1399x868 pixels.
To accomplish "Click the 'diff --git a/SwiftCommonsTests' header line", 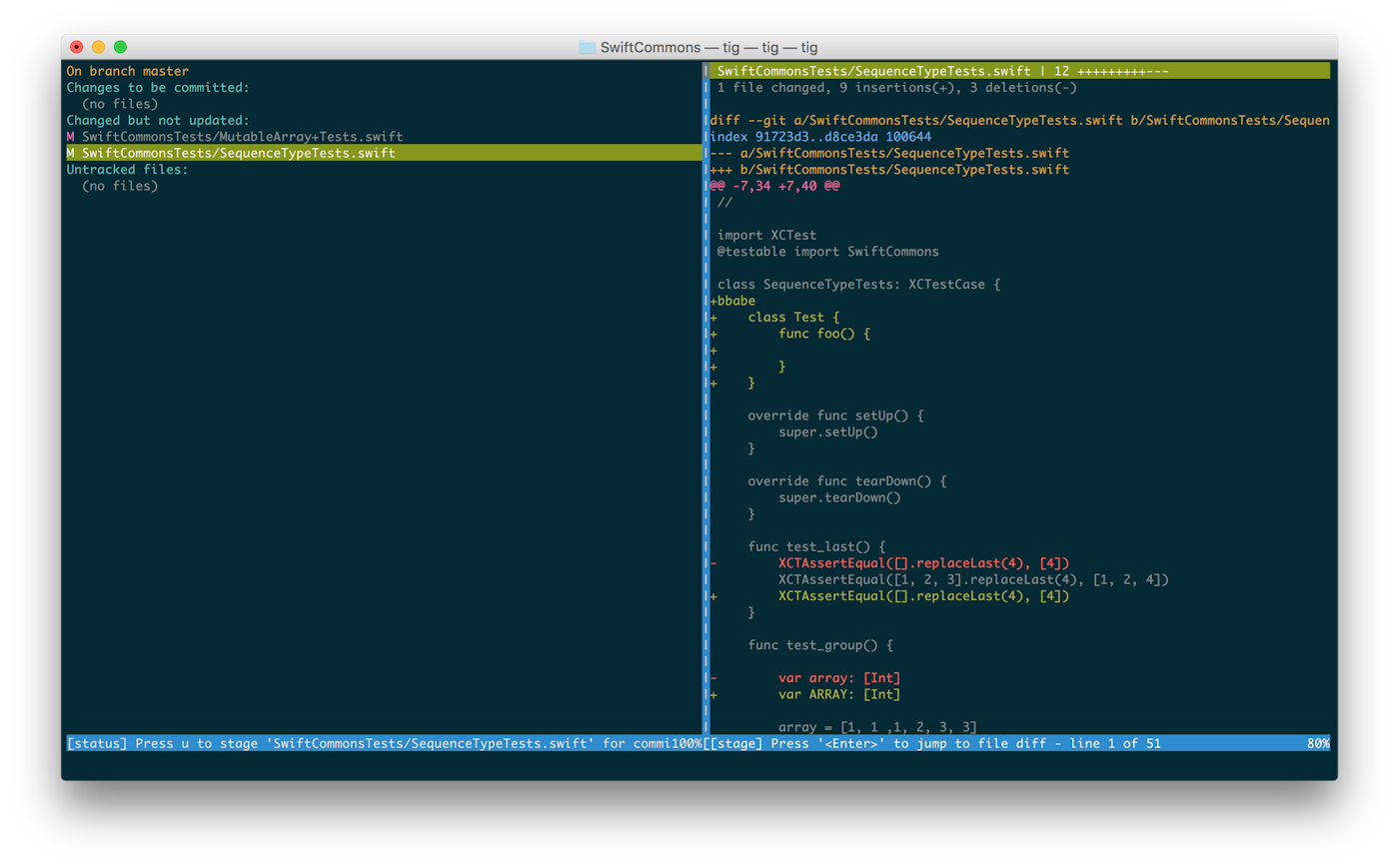I will click(1019, 120).
